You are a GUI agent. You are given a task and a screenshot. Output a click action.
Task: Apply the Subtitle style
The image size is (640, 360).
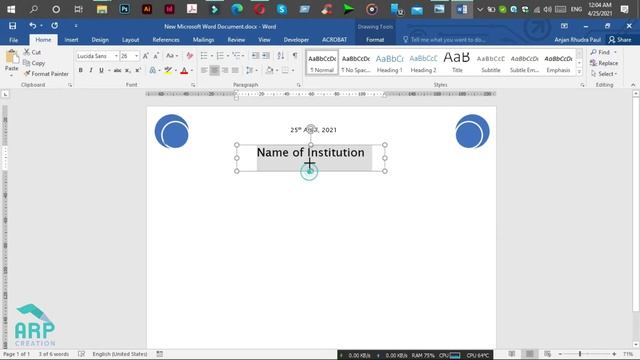(491, 62)
